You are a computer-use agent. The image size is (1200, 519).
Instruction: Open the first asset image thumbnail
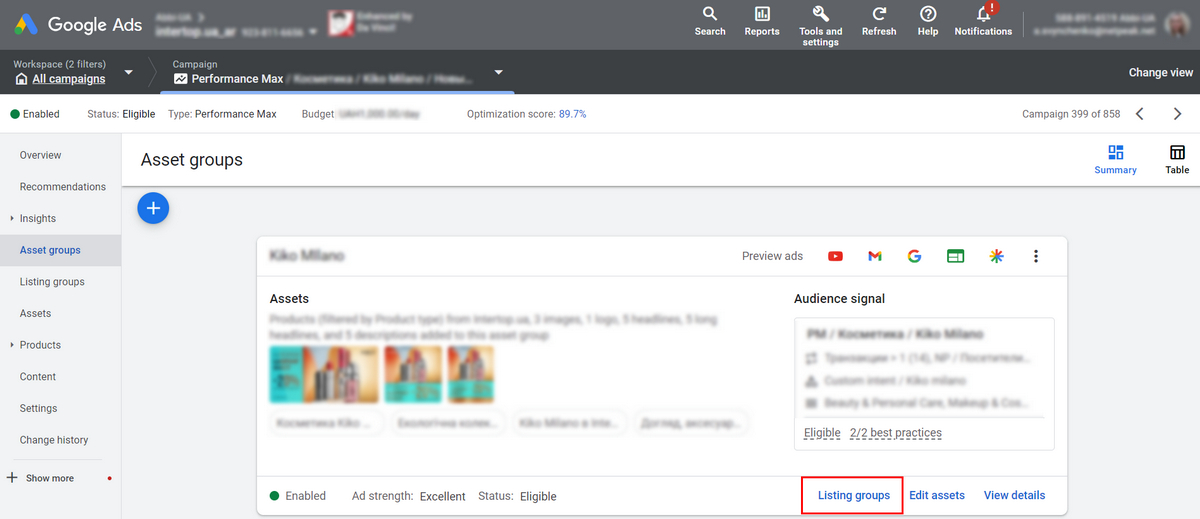click(324, 374)
